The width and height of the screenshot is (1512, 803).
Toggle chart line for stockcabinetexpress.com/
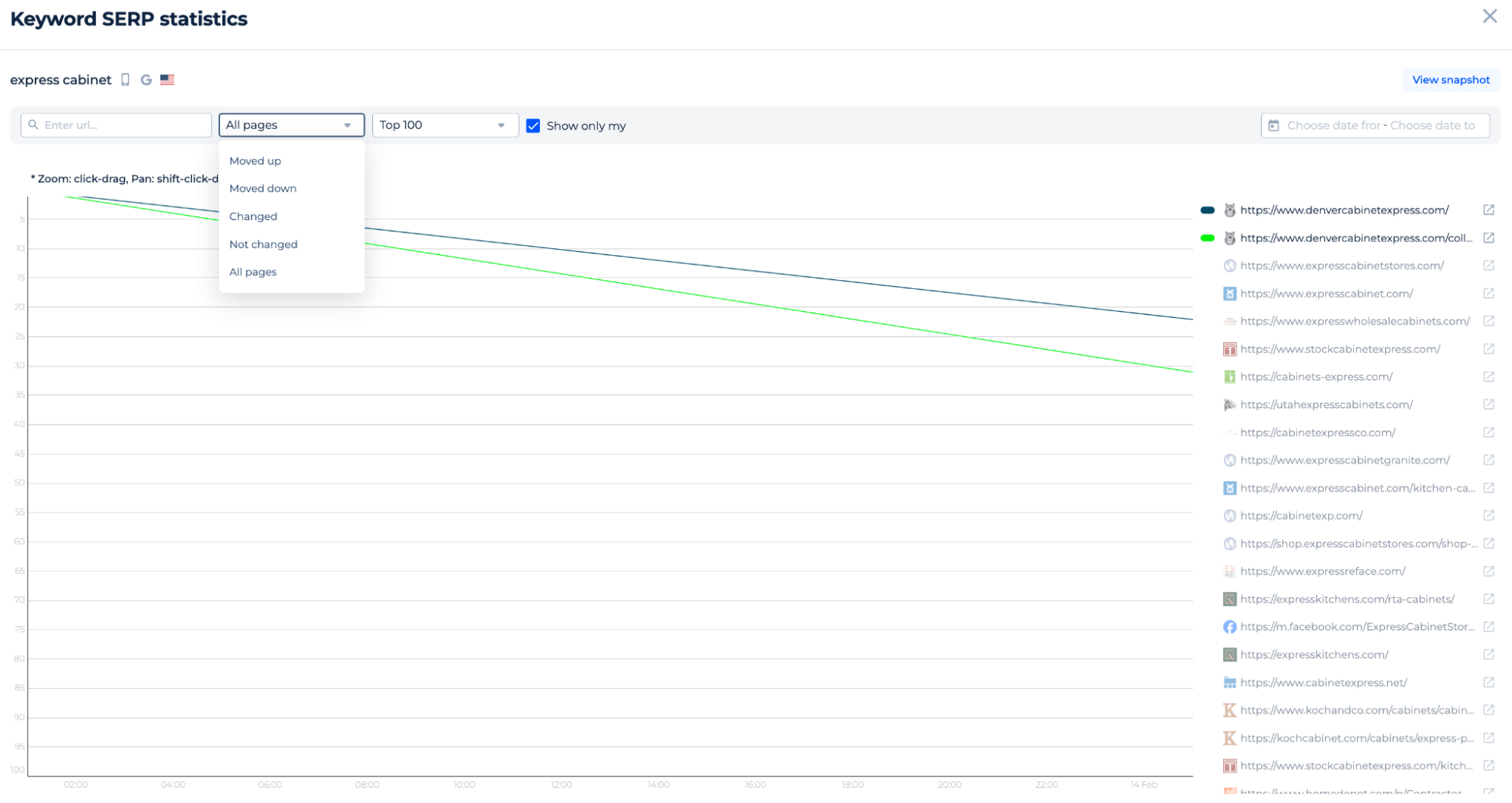[x=1332, y=349]
